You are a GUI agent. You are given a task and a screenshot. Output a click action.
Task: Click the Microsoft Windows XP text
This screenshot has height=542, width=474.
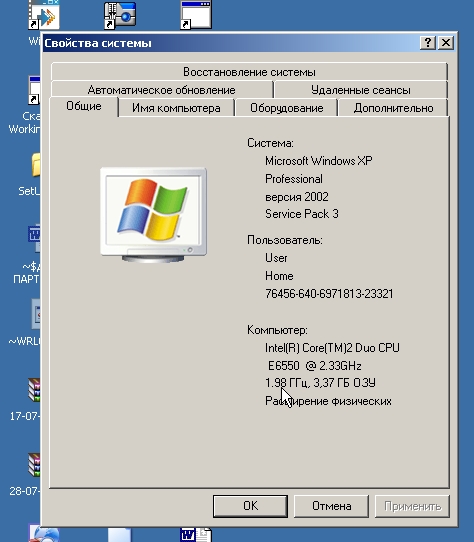pyautogui.click(x=318, y=161)
